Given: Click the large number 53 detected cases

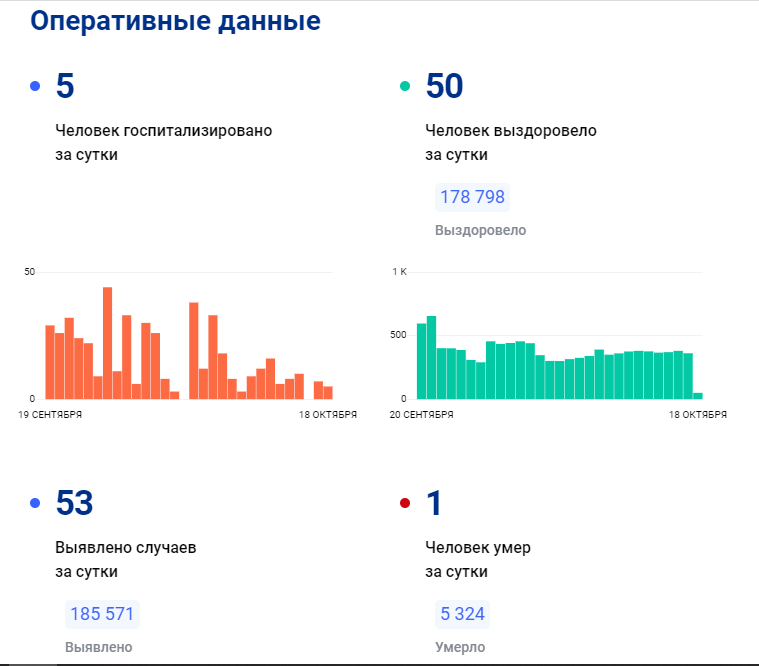Looking at the screenshot, I should tap(74, 503).
